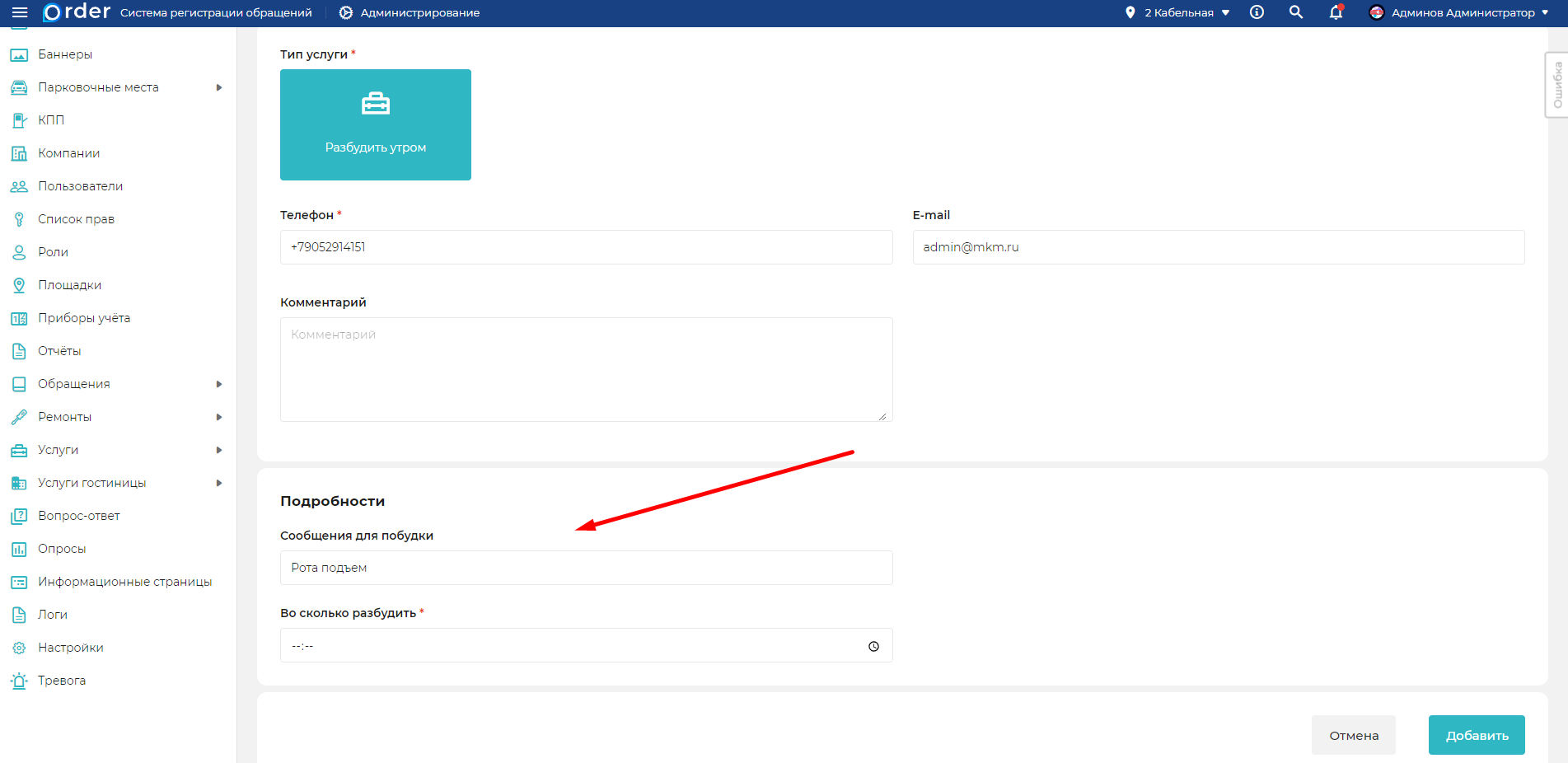The image size is (1568, 763).
Task: Open the Отчёты sidebar item
Action: (x=59, y=351)
